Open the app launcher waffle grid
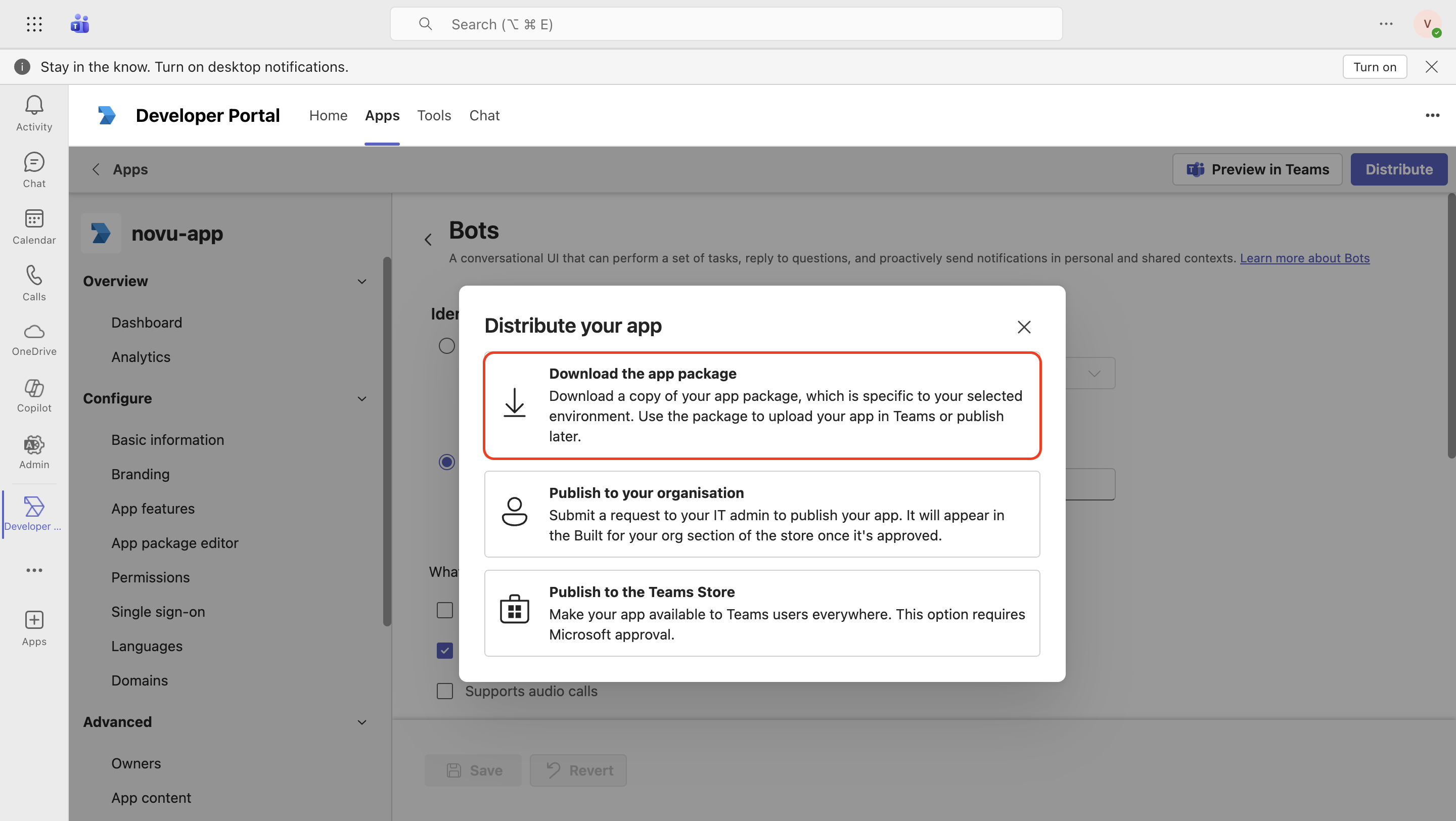This screenshot has width=1456, height=821. tap(34, 24)
